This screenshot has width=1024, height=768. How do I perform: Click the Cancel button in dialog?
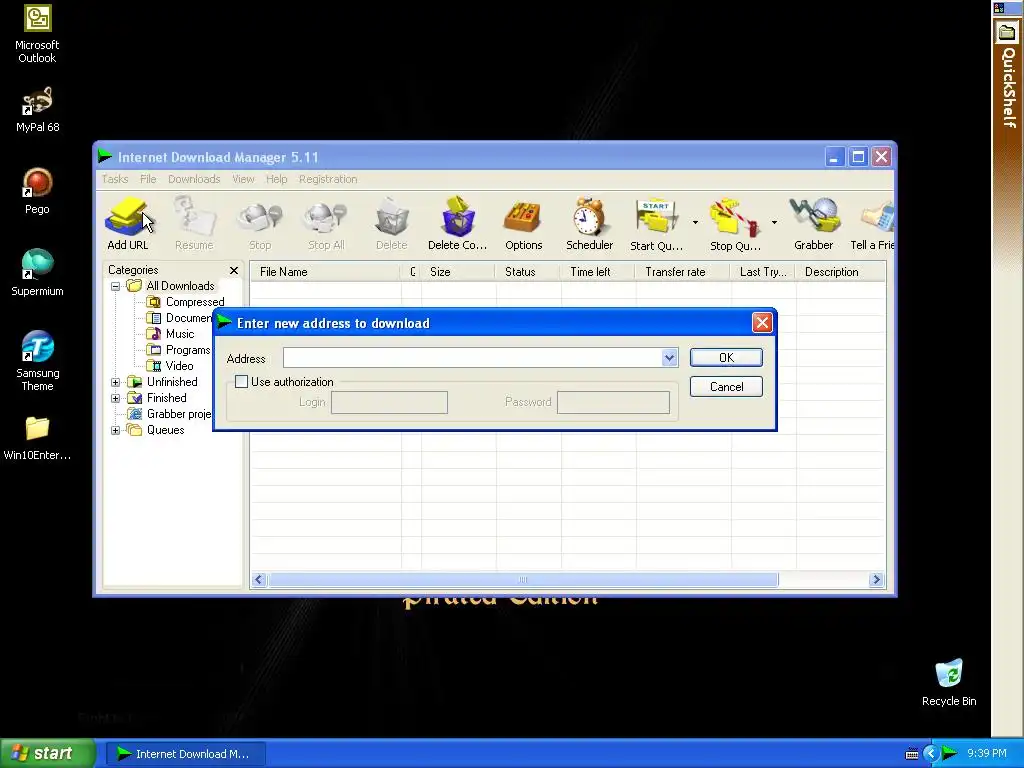click(x=726, y=387)
